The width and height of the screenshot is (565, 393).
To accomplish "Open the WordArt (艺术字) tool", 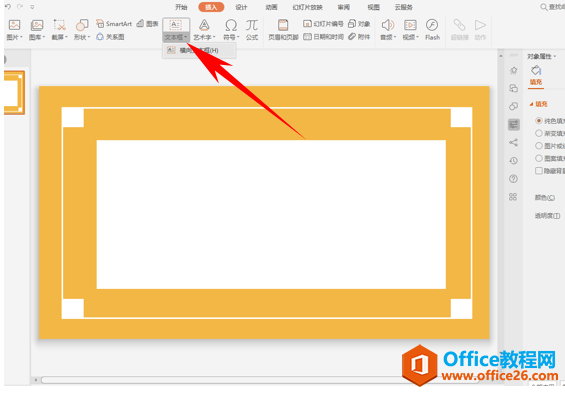I will click(204, 25).
